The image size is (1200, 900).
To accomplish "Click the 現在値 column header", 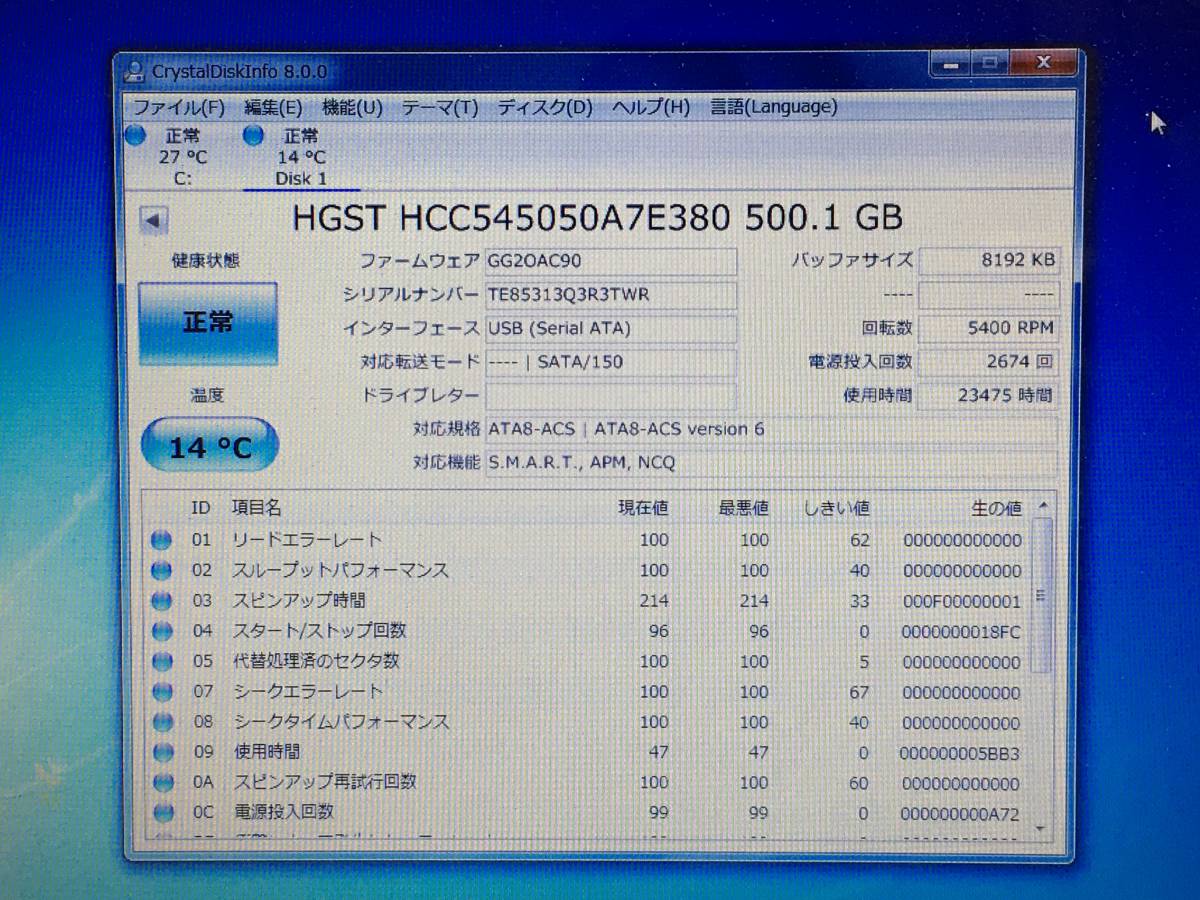I will (643, 508).
